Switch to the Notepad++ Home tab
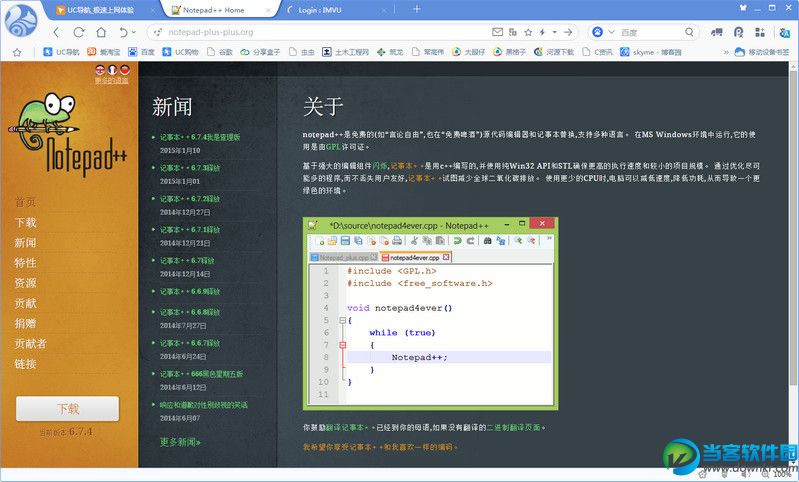The width and height of the screenshot is (799, 482). 220,10
